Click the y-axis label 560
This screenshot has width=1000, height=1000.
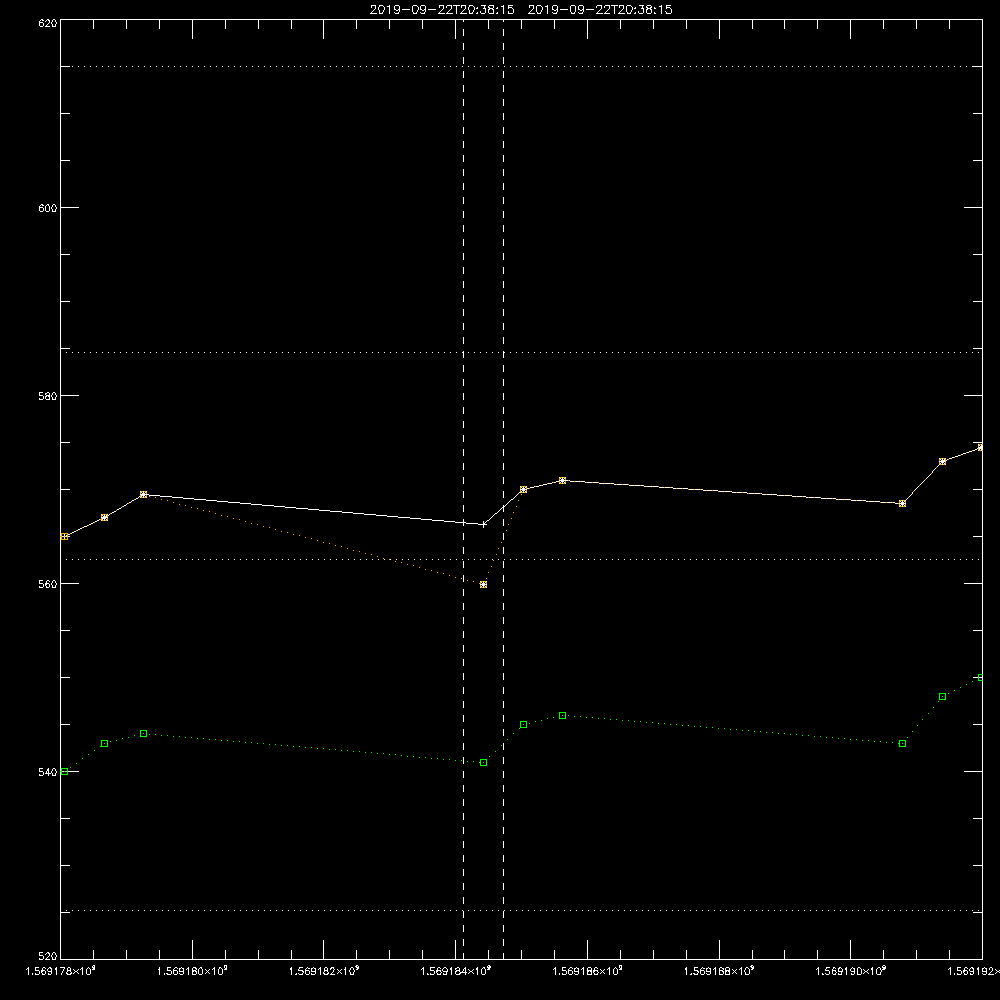pos(48,584)
